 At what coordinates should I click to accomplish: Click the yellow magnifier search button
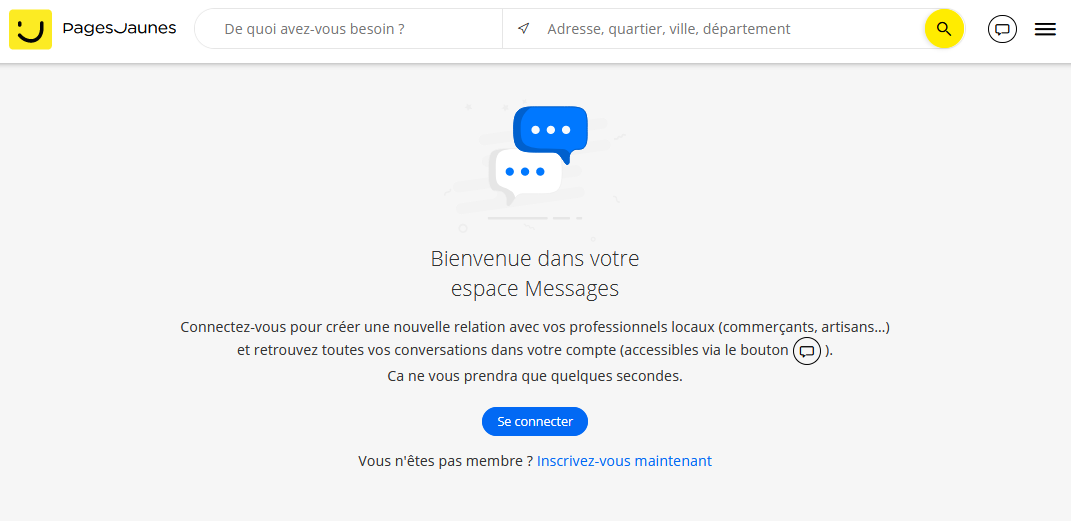[x=944, y=29]
